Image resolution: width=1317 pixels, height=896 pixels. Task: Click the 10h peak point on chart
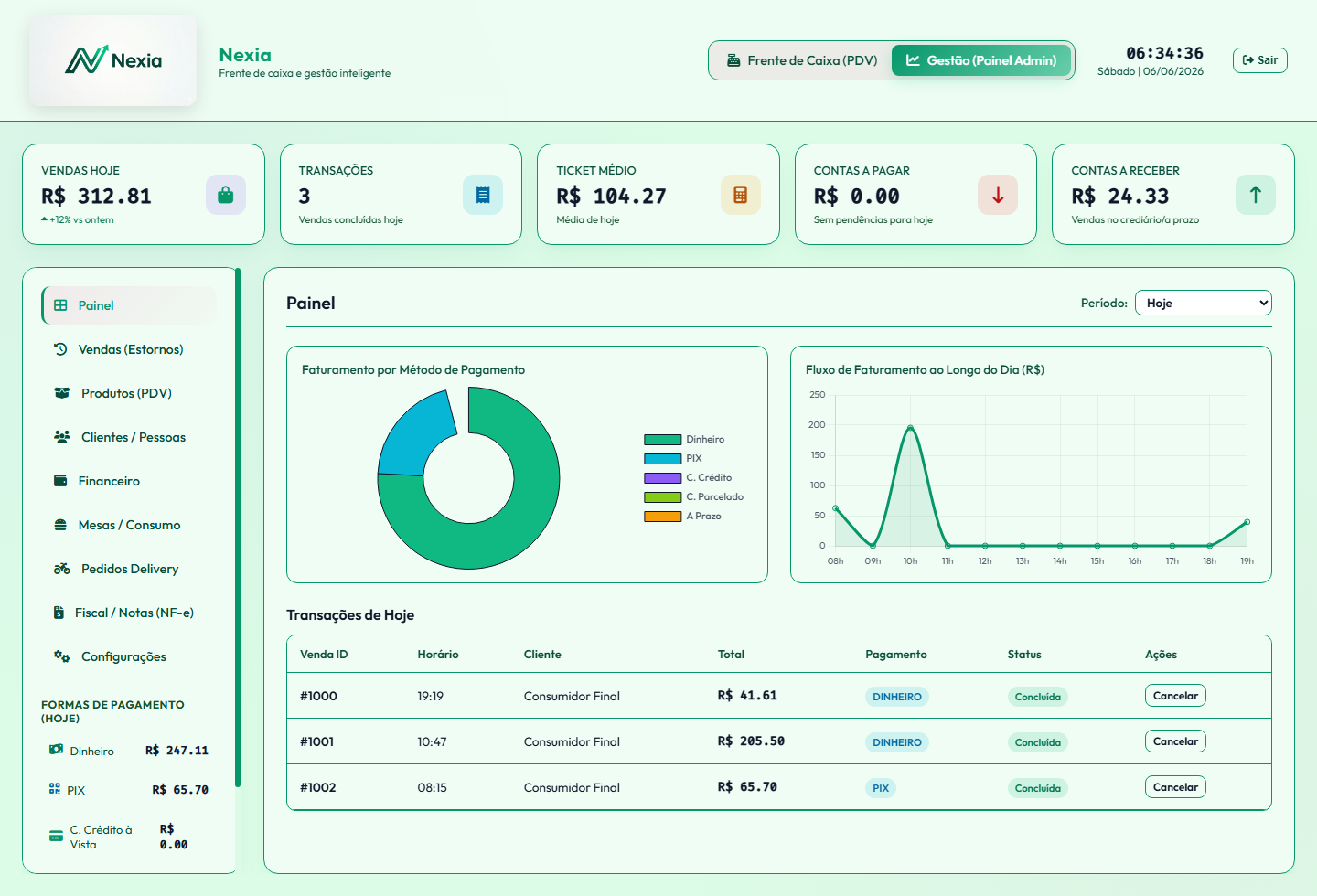click(x=910, y=427)
